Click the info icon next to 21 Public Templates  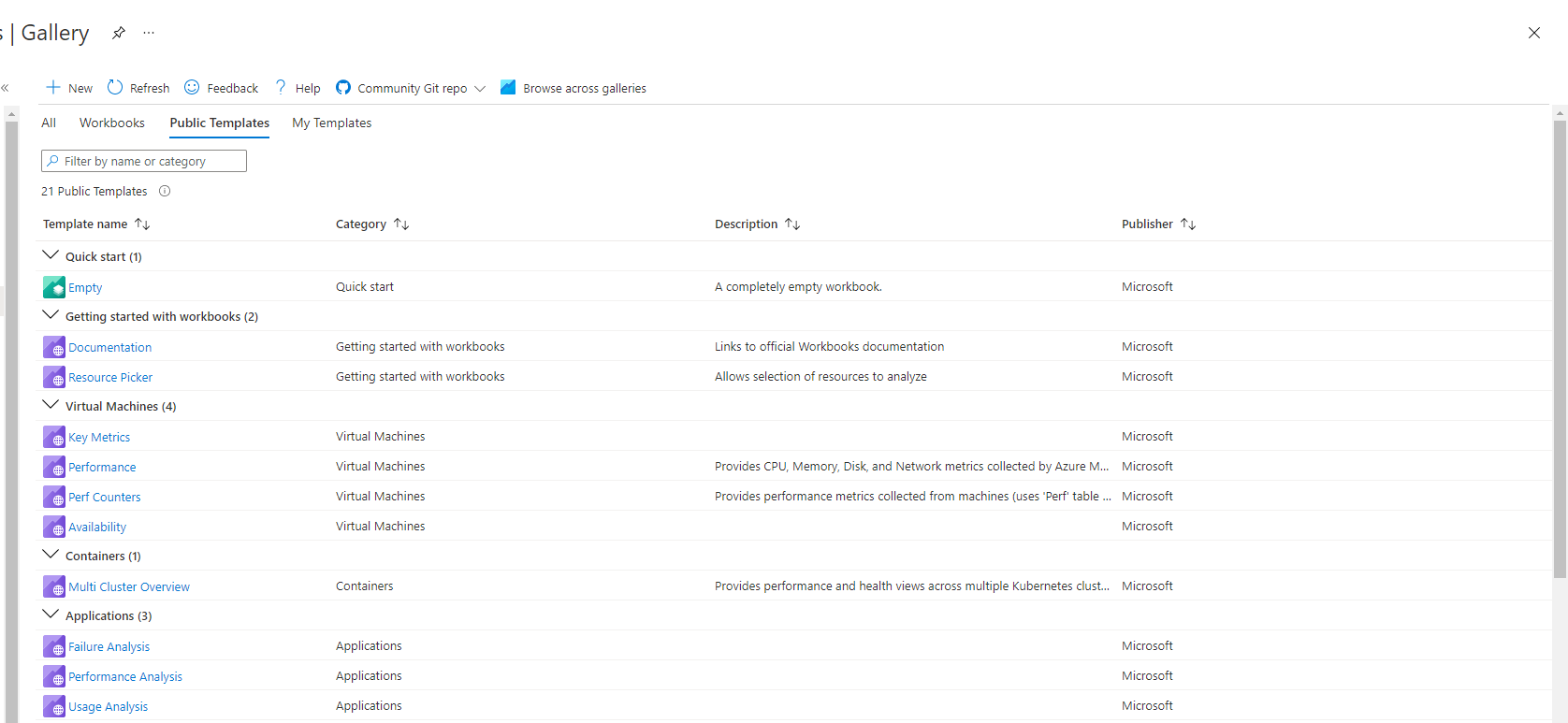pyautogui.click(x=165, y=191)
